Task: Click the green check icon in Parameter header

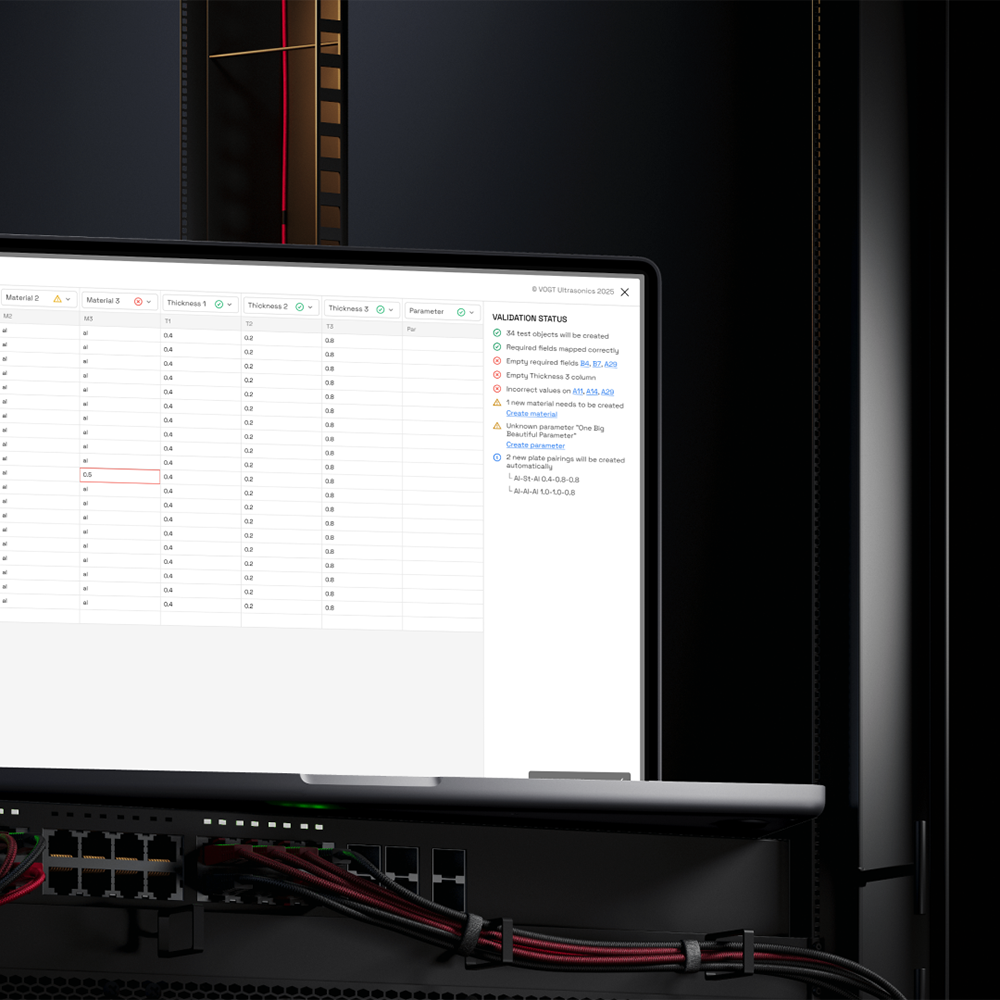Action: click(460, 312)
